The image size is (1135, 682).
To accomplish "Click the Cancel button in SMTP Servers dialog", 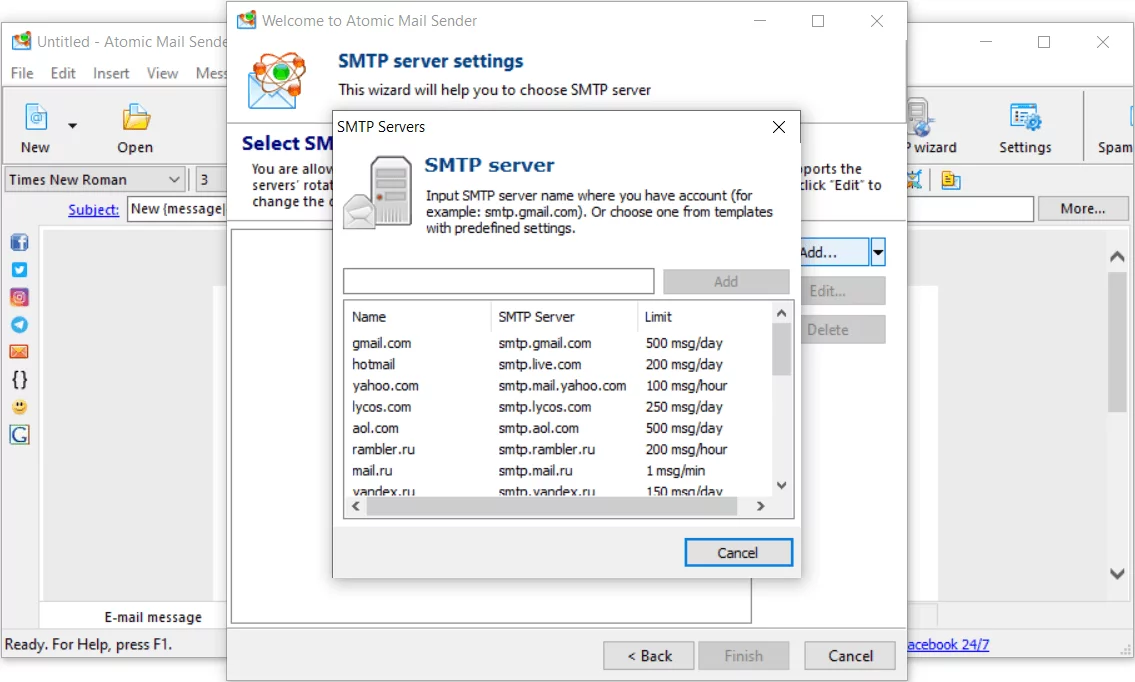I will coord(738,552).
